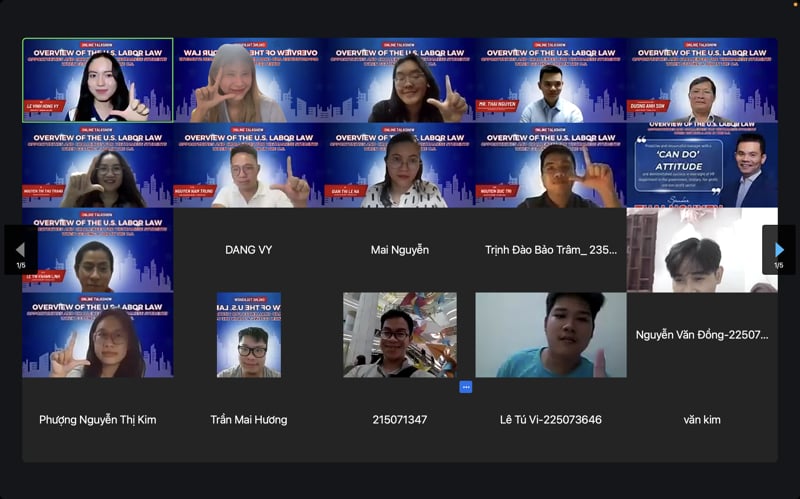Select the Le Vinh Hong Vy video tile
800x499 pixels.
point(98,80)
